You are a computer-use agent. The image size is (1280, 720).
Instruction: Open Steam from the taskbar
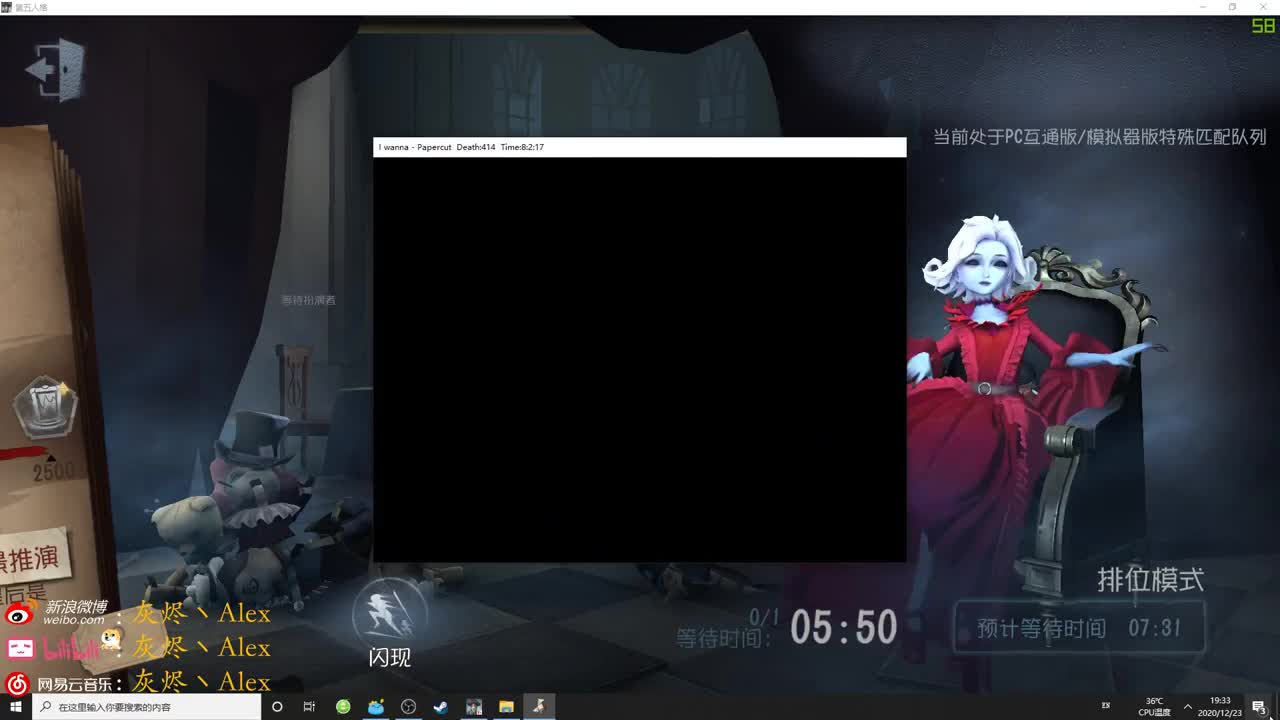click(x=440, y=706)
